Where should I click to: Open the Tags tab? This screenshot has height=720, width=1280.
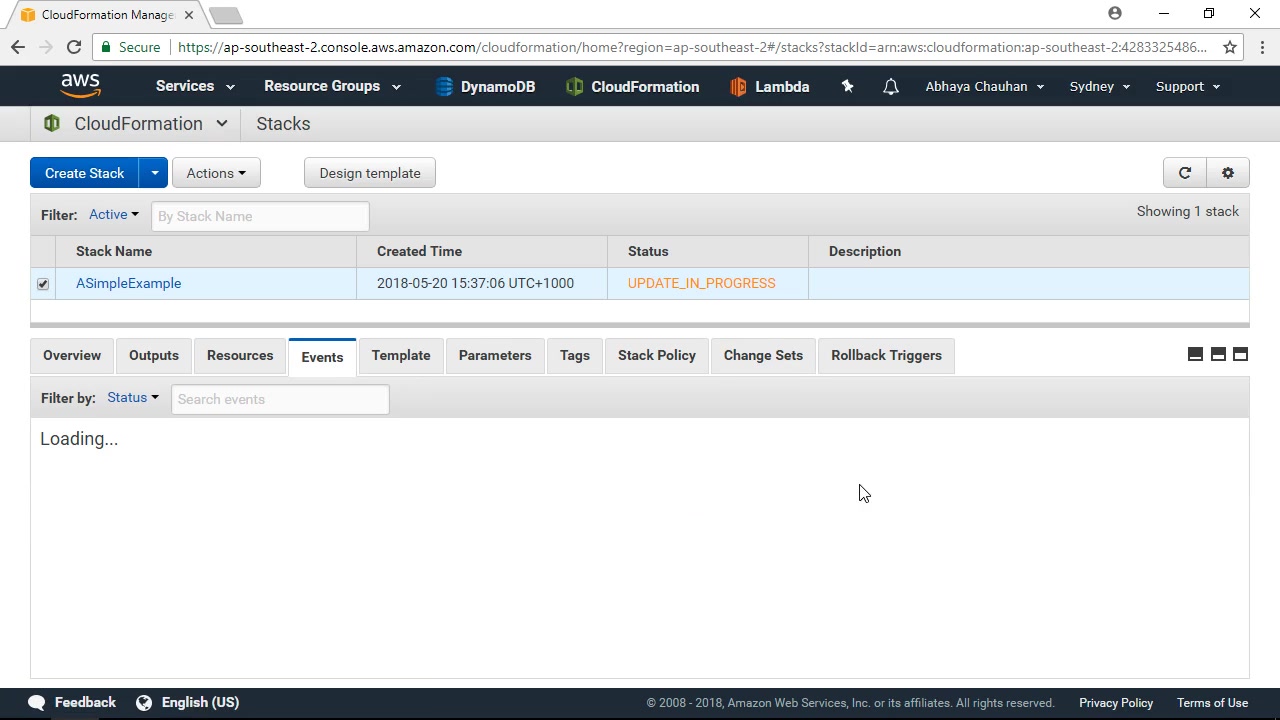point(575,356)
